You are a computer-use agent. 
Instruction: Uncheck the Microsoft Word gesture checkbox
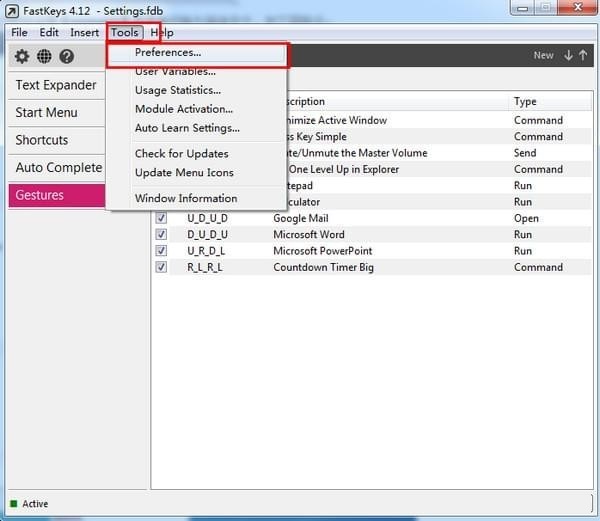coord(161,234)
